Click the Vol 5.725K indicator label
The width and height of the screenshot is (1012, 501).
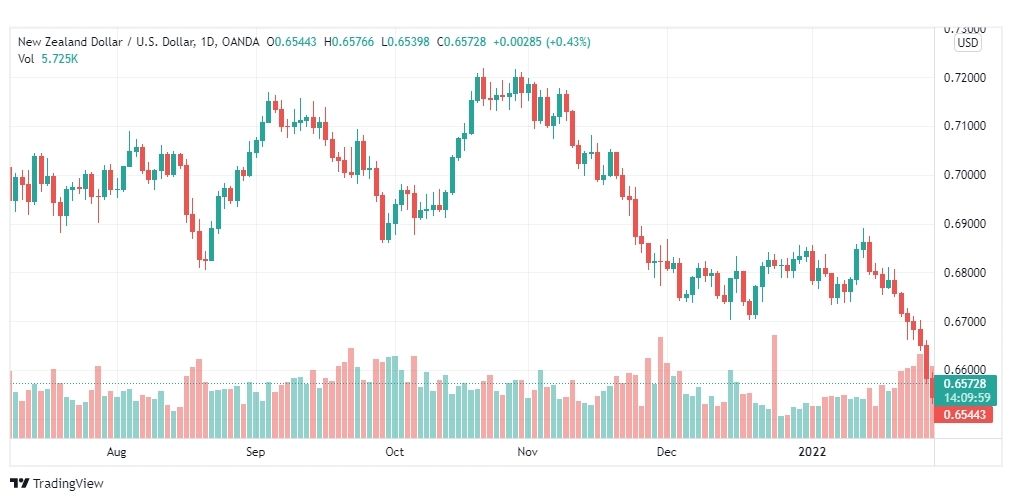coord(48,59)
